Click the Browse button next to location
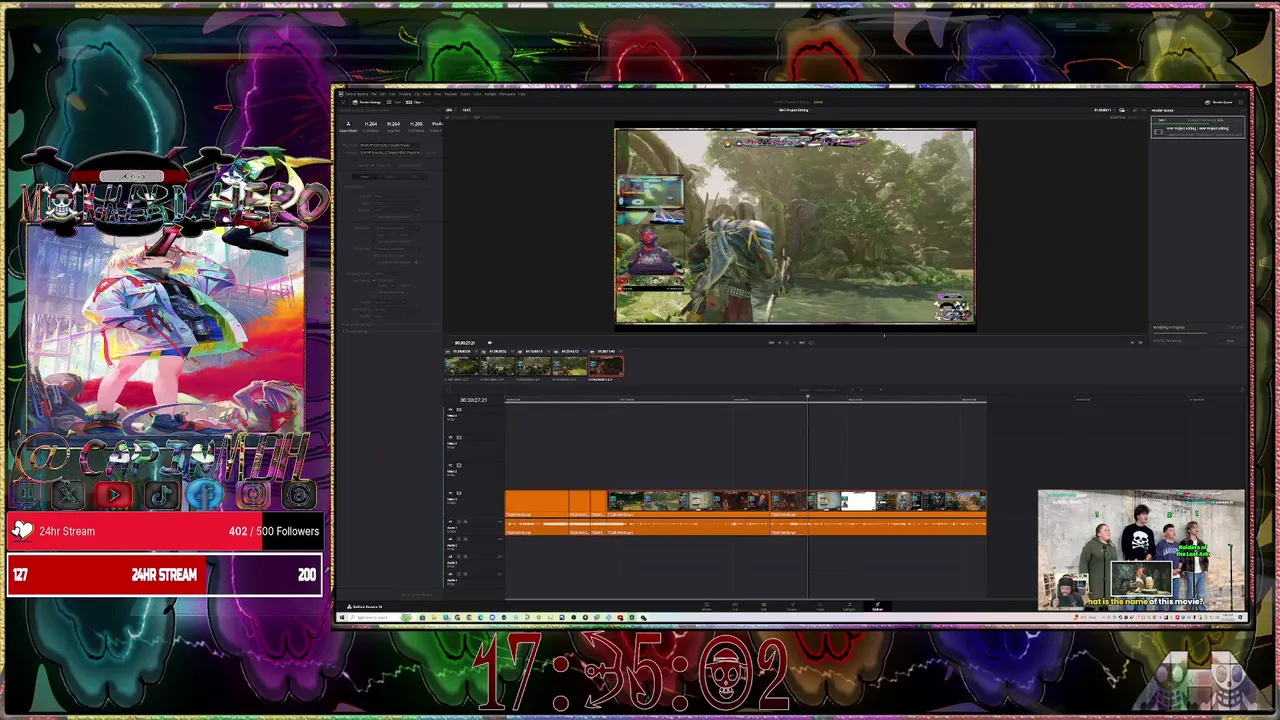1280x720 pixels. click(x=430, y=153)
